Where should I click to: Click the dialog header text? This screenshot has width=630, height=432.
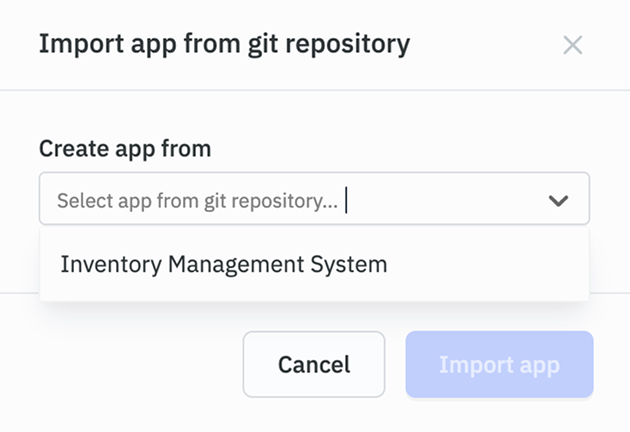tap(224, 44)
